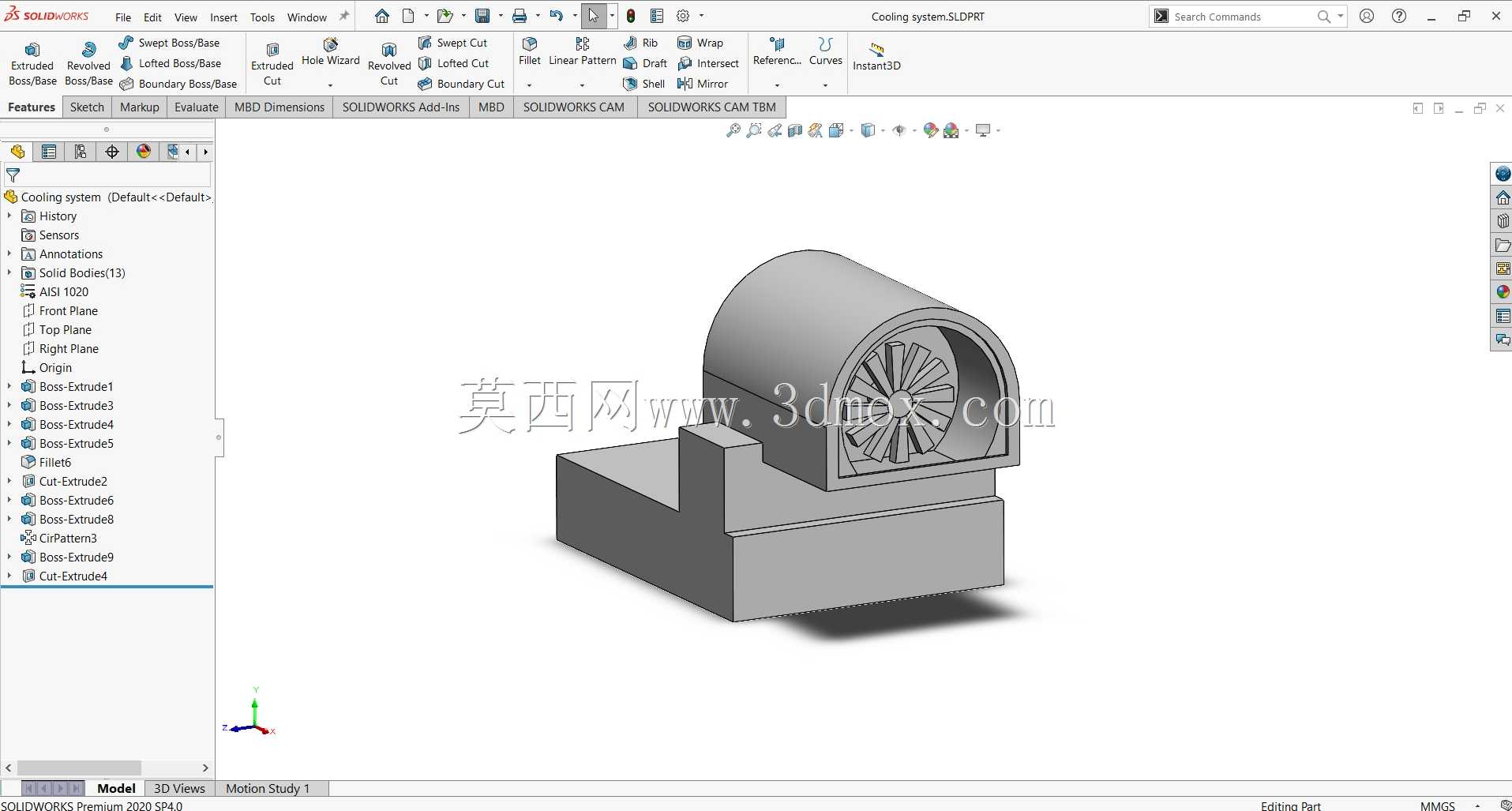Screen dimensions: 1512x811
Task: Pick the Boundary Boss/Base tool
Action: click(178, 84)
